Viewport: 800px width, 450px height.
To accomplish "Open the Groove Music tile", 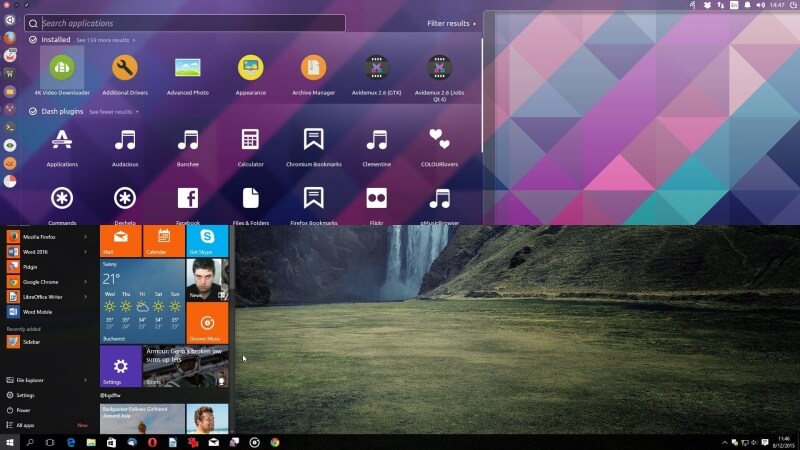I will click(207, 323).
